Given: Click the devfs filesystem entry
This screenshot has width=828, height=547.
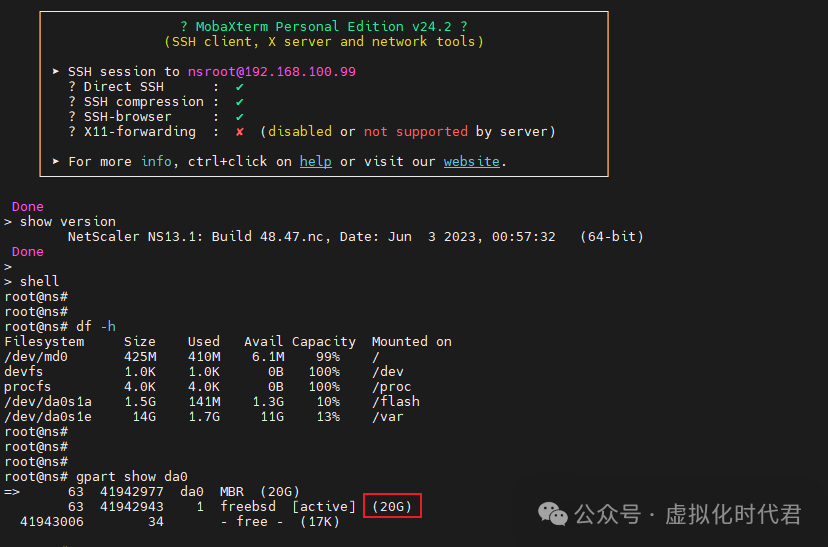Looking at the screenshot, I should [x=24, y=372].
